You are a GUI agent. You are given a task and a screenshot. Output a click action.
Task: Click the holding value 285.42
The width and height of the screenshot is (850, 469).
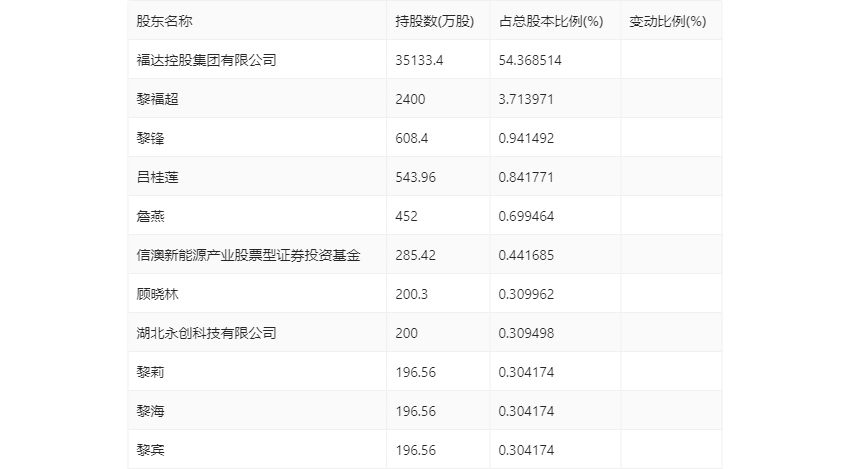click(x=415, y=255)
